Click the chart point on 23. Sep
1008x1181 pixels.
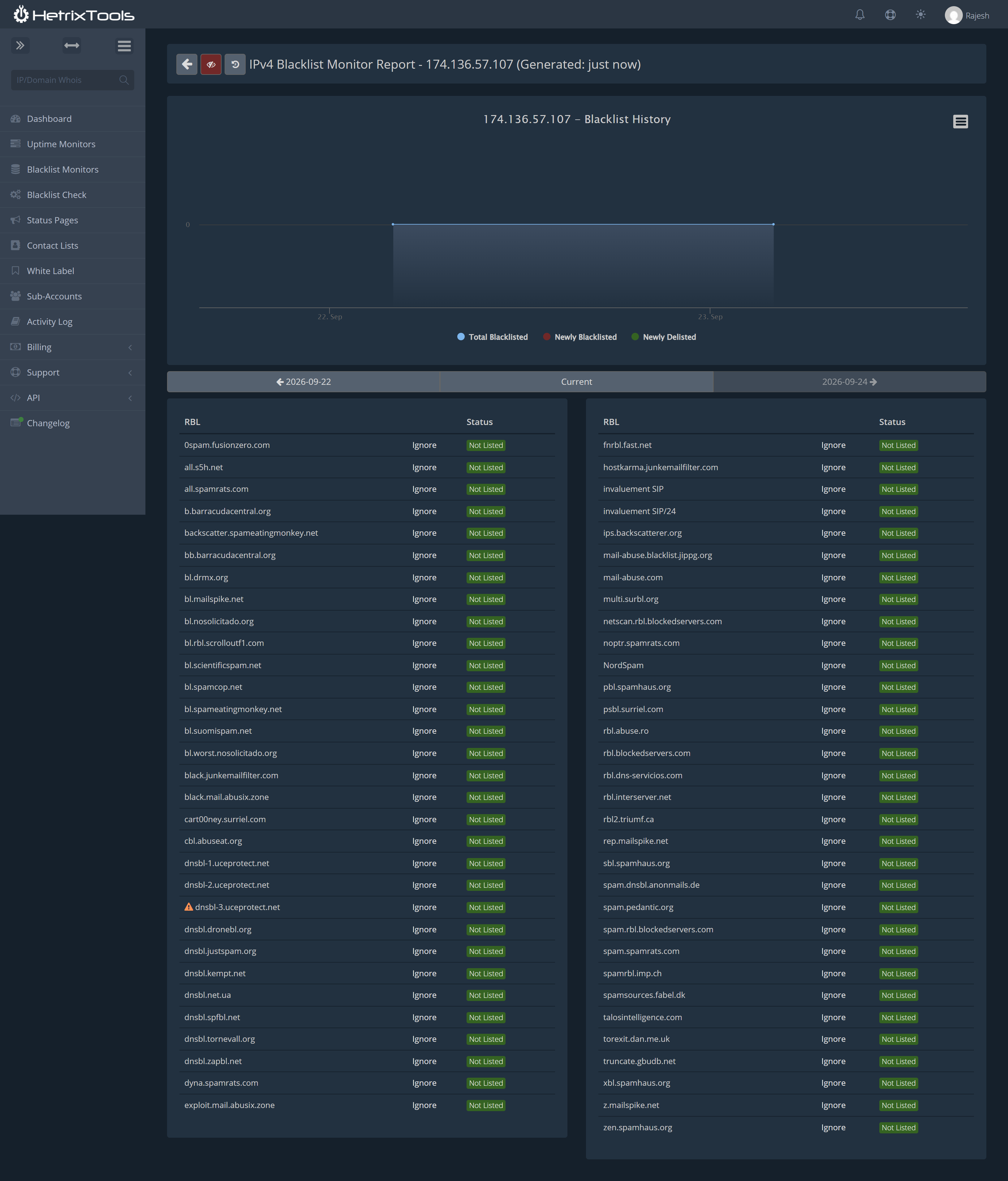click(773, 224)
